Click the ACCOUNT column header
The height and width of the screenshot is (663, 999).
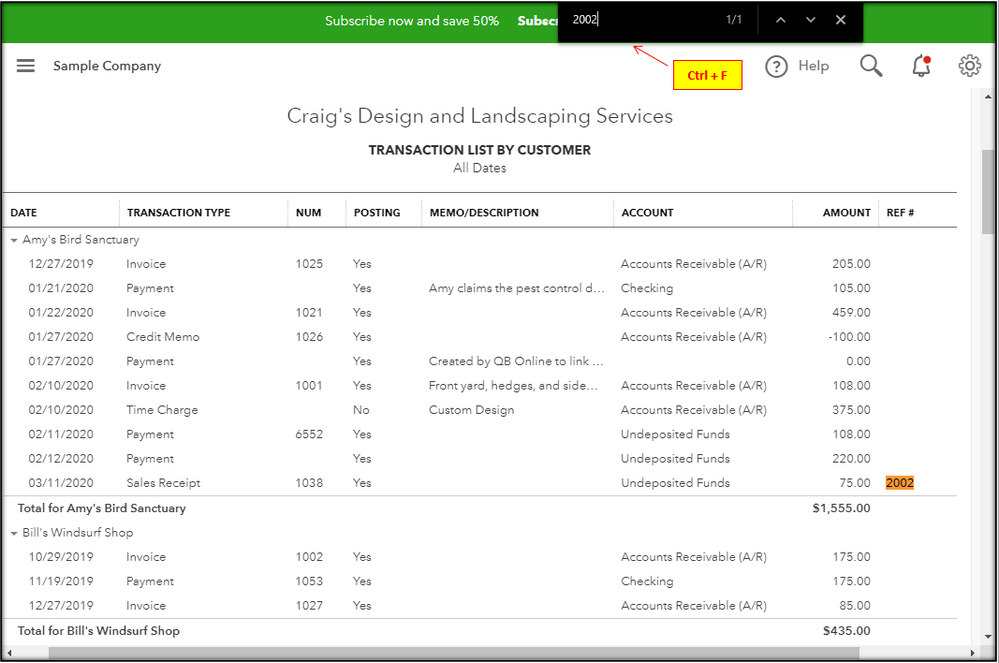click(x=647, y=213)
